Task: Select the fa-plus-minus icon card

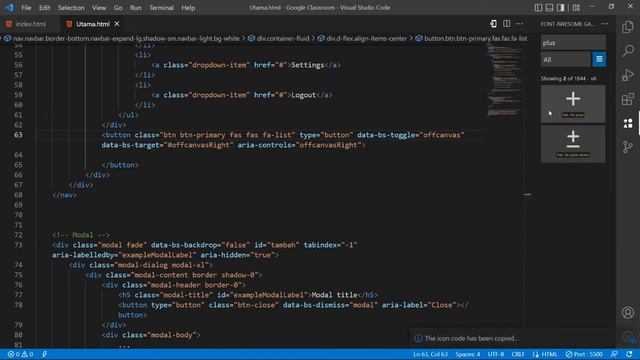Action: tap(573, 144)
